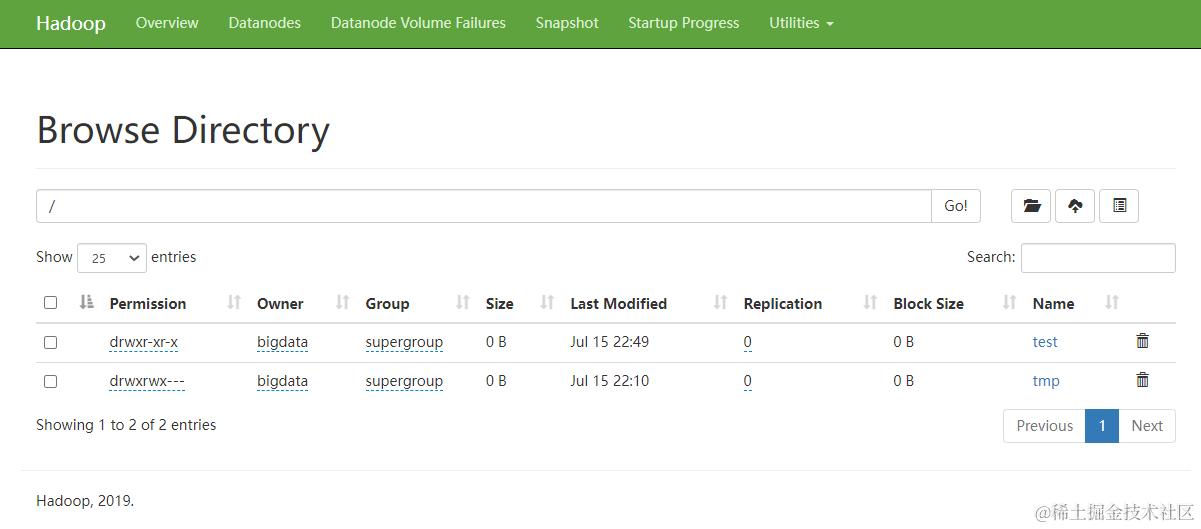Screen dimensions: 1201x529
Task: Click Jul 15 22:10 modified time
Action: [609, 381]
